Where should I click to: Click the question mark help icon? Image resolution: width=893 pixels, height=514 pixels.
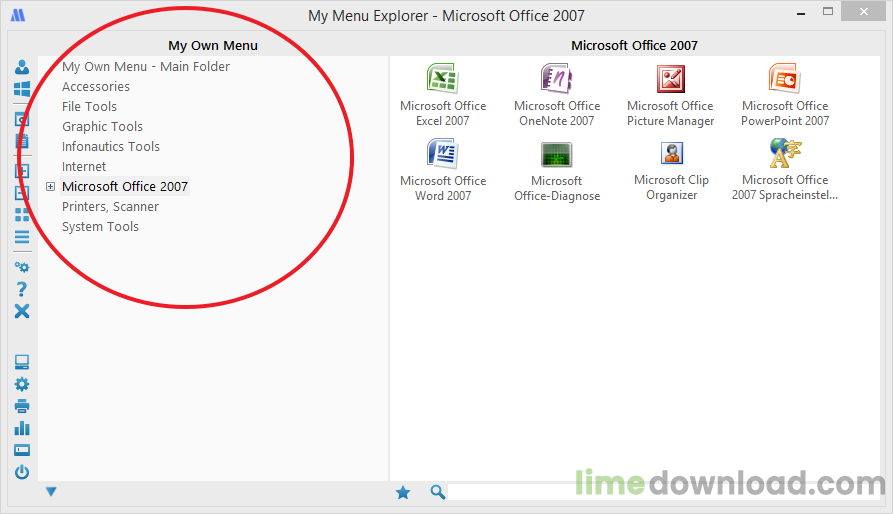click(22, 289)
